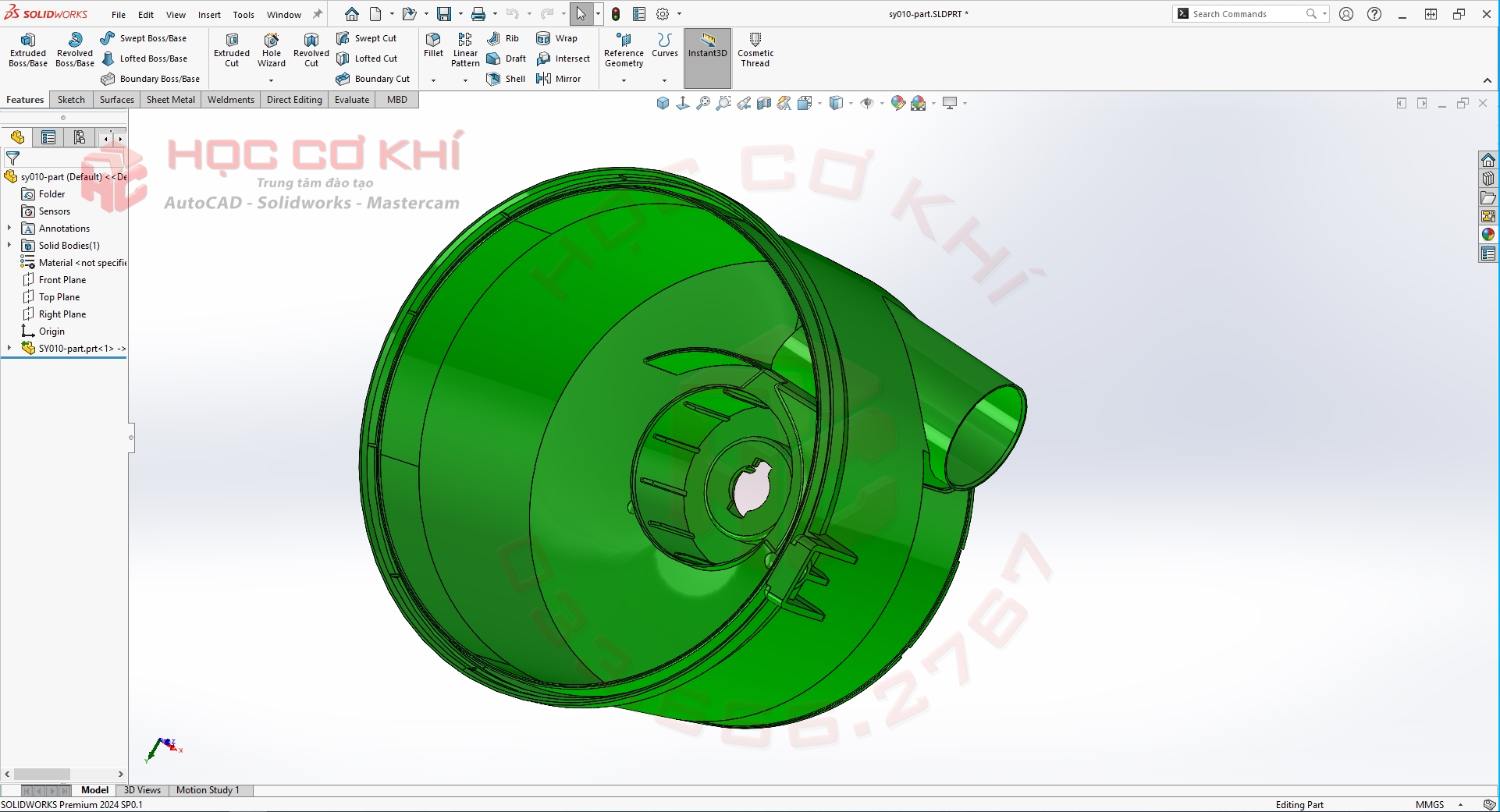The height and width of the screenshot is (812, 1500).
Task: Open the Linear Pattern dropdown arrow
Action: (465, 80)
